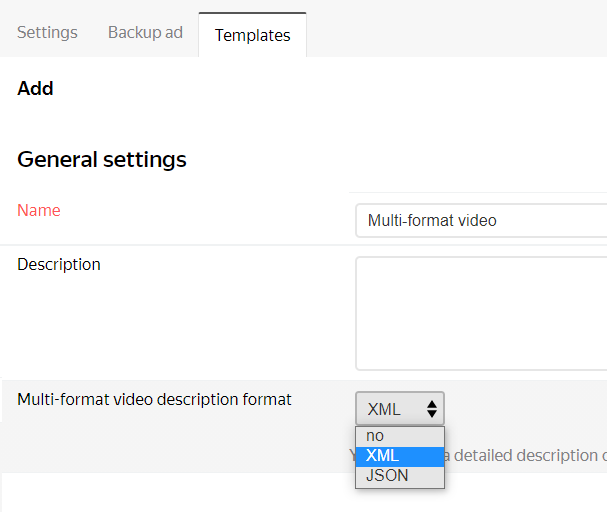The width and height of the screenshot is (607, 512).
Task: Collapse the XML format dropdown
Action: (399, 408)
